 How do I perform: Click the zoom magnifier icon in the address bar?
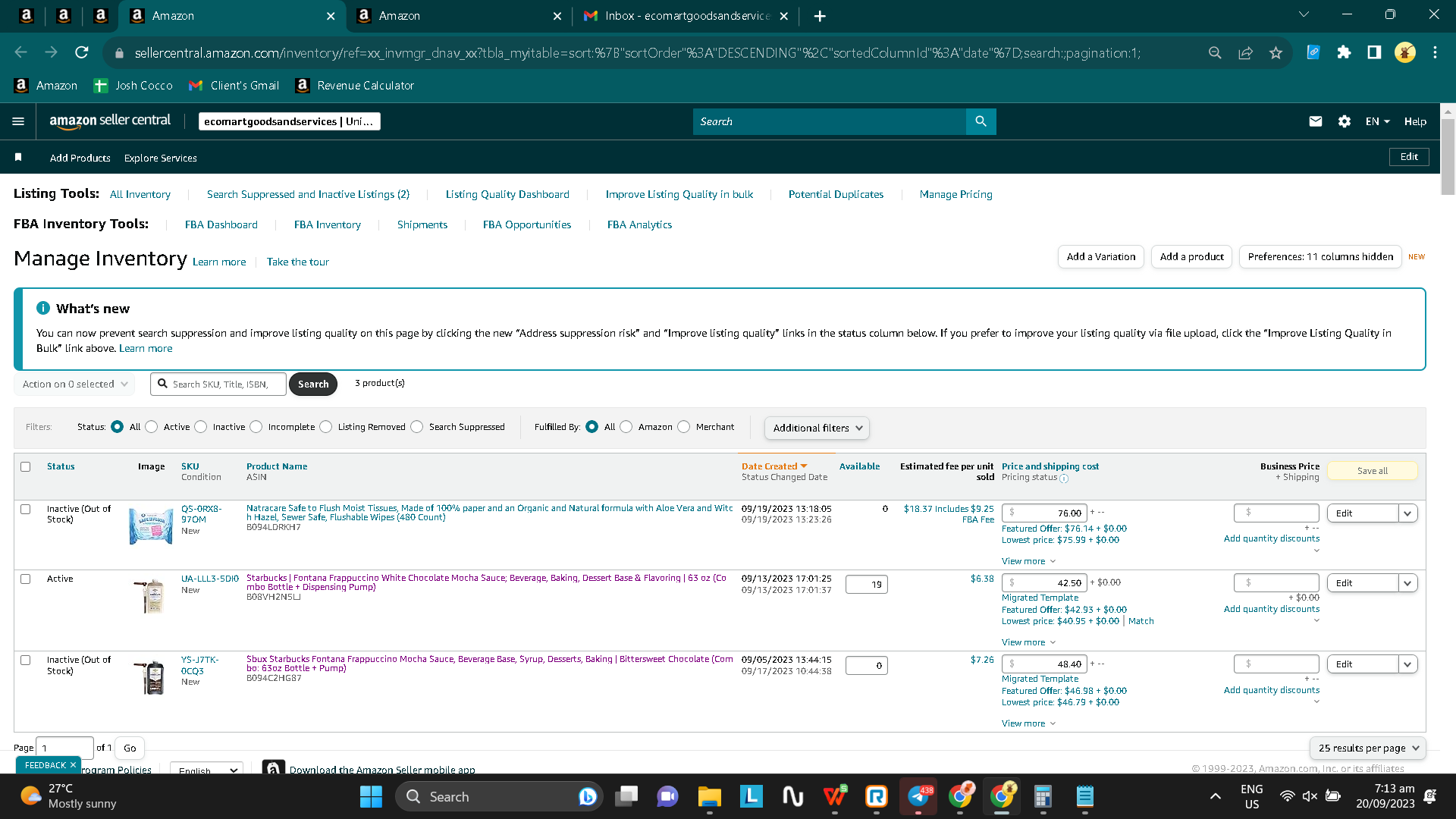(x=1215, y=52)
